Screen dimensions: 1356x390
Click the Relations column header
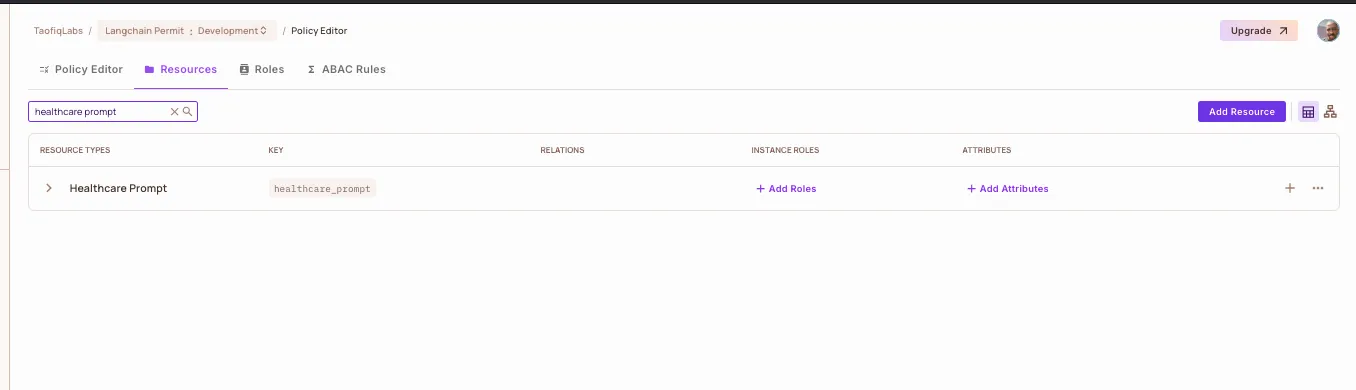[562, 151]
